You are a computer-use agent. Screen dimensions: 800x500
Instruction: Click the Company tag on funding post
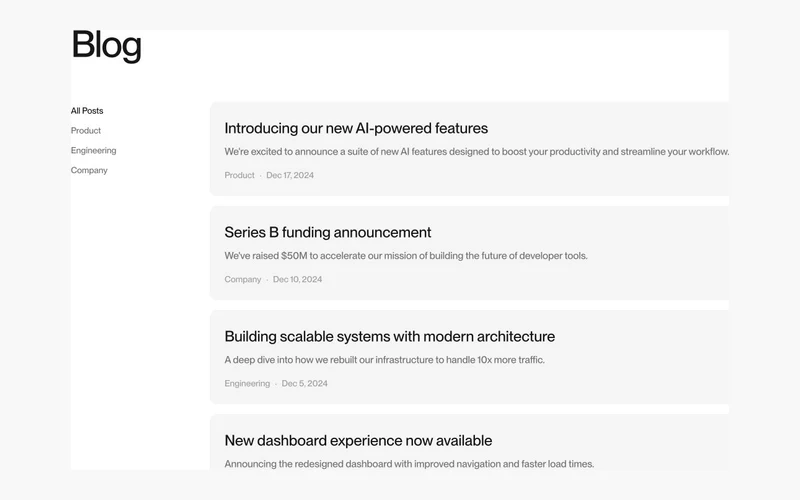(242, 279)
